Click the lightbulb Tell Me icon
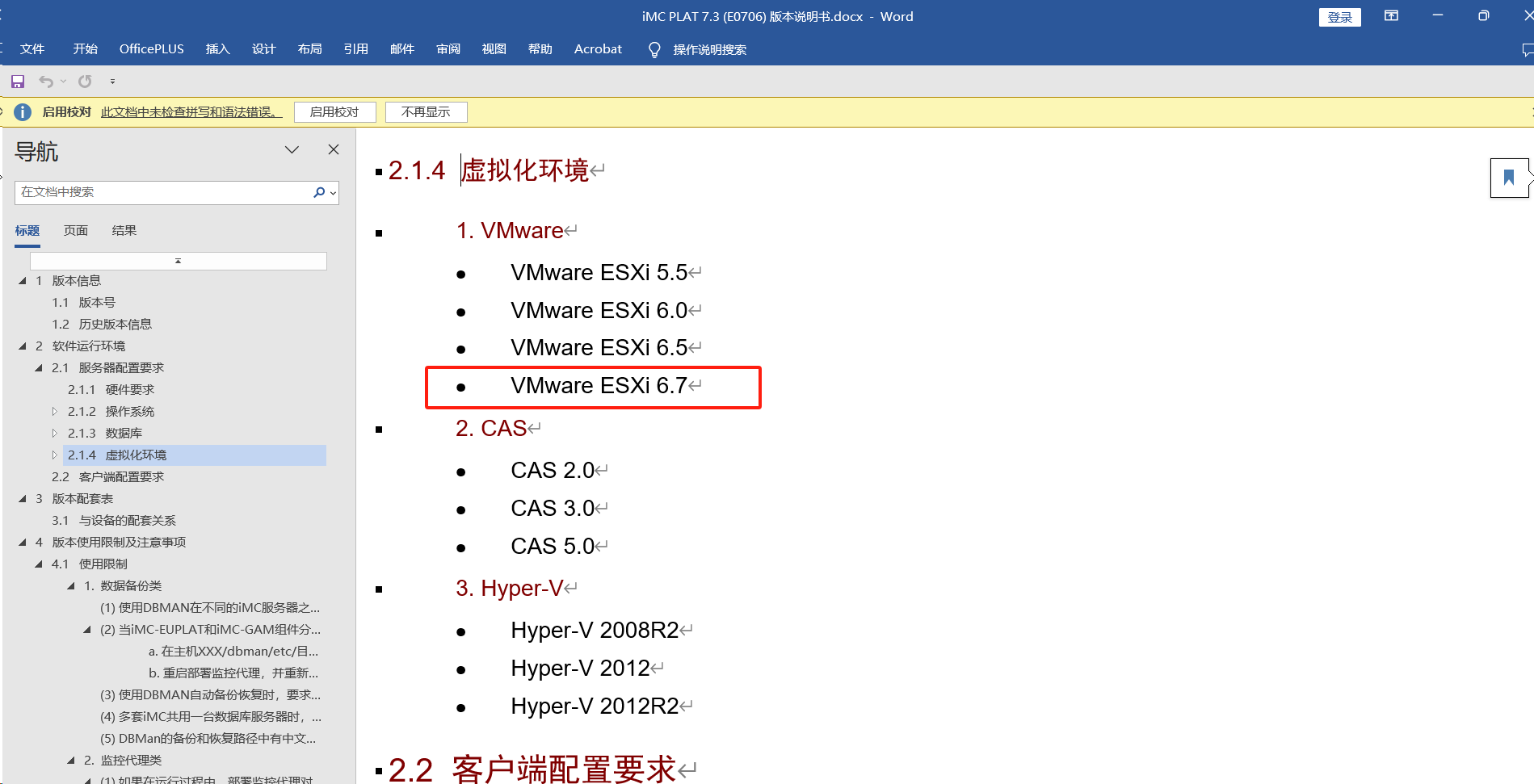The width and height of the screenshot is (1534, 784). click(654, 50)
